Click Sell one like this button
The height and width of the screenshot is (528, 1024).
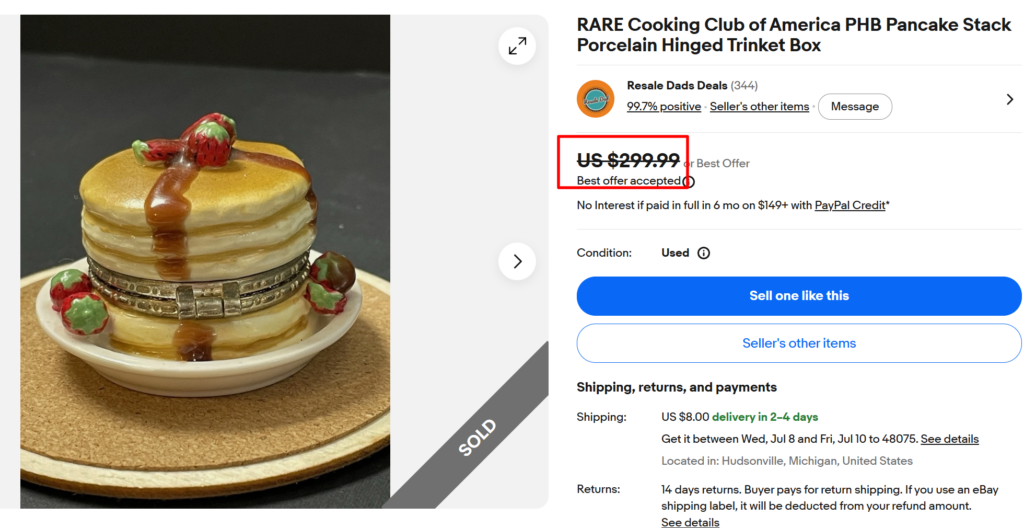click(799, 296)
